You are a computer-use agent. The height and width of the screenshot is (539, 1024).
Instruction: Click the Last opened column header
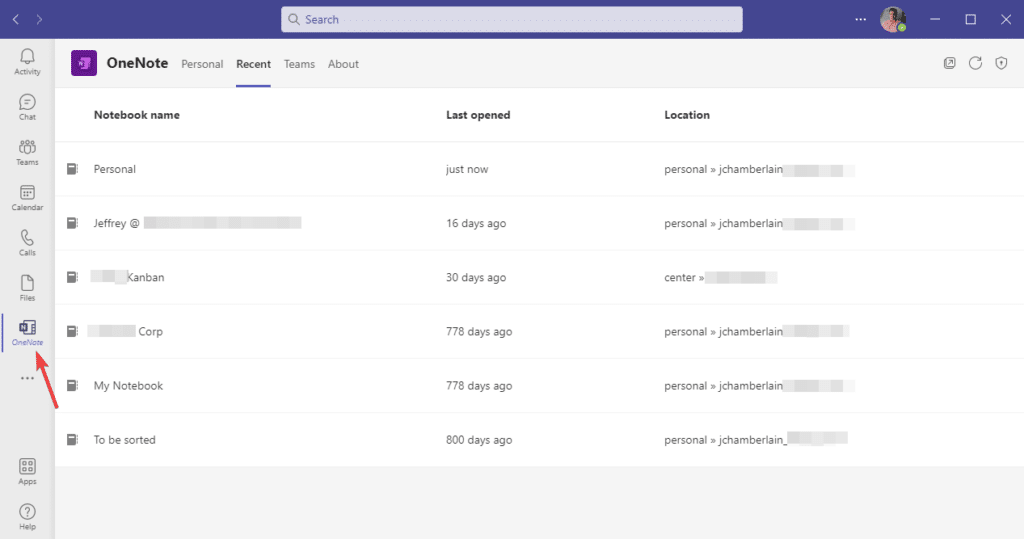point(478,115)
